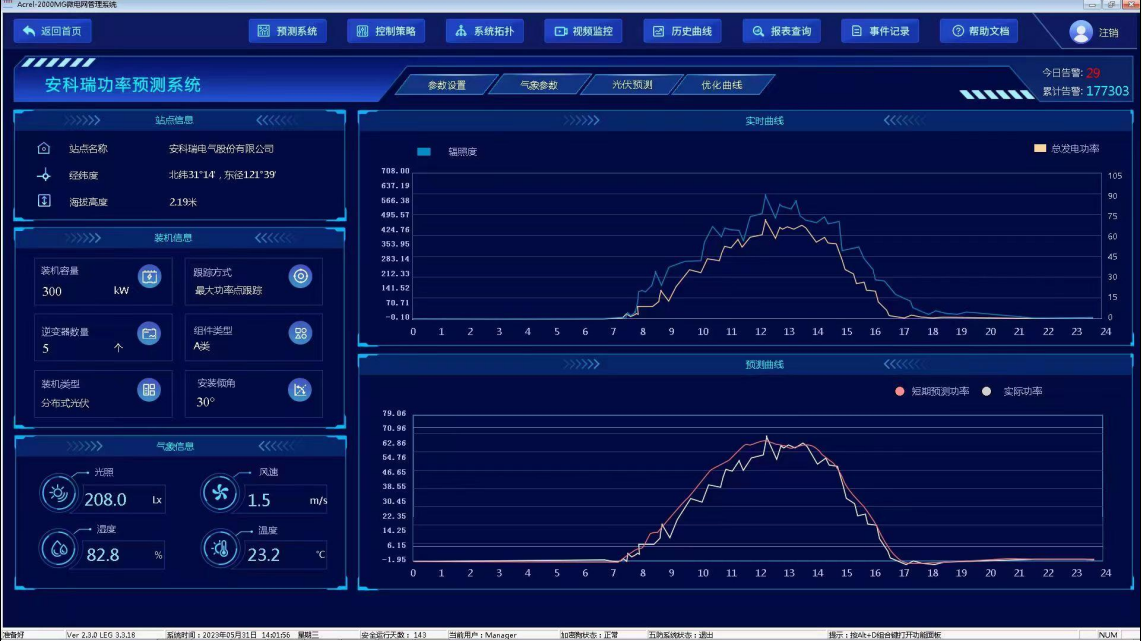
Task: Open the 参数设置 tab
Action: [x=446, y=85]
